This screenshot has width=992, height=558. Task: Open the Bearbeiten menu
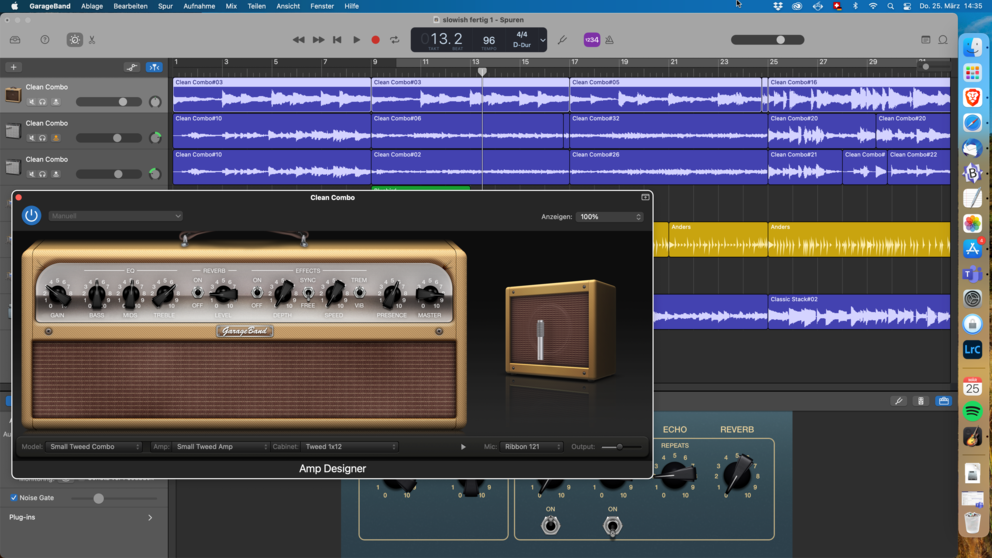tap(130, 6)
